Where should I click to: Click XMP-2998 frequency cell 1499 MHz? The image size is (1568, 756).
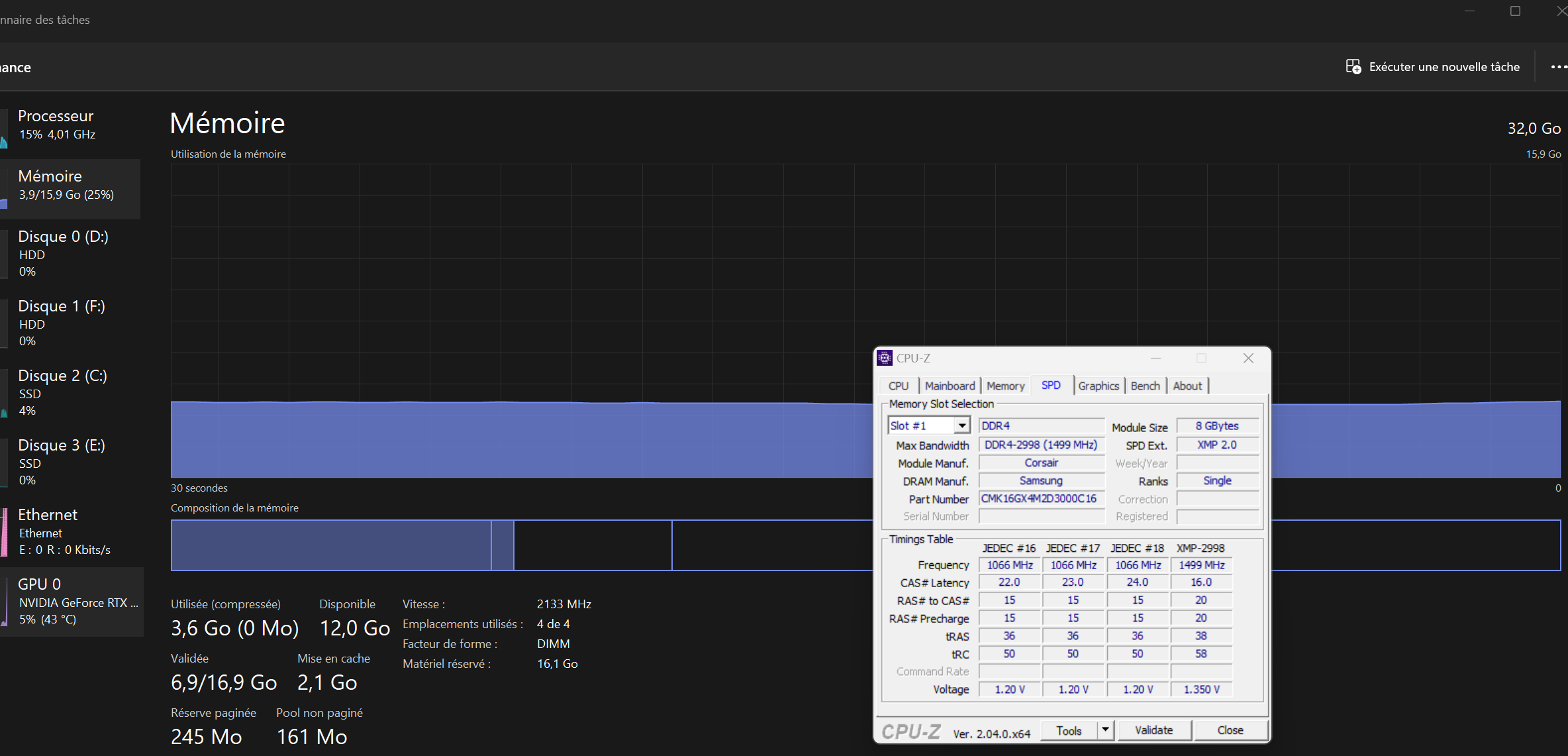1201,565
